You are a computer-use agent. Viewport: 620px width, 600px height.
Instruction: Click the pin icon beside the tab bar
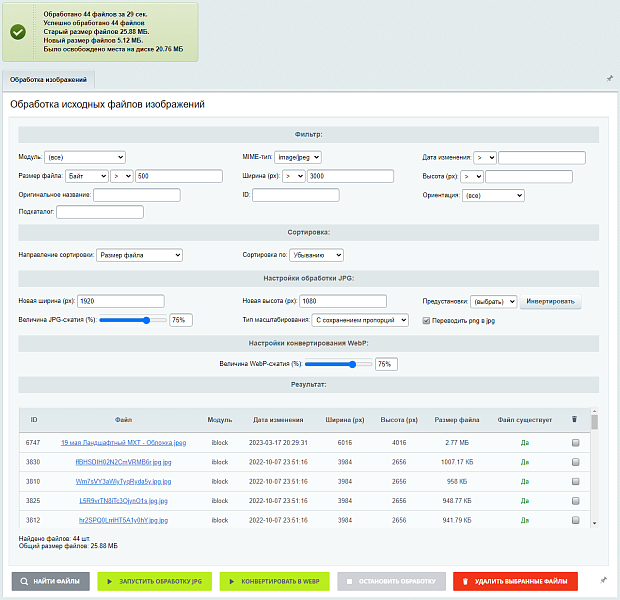(x=609, y=78)
